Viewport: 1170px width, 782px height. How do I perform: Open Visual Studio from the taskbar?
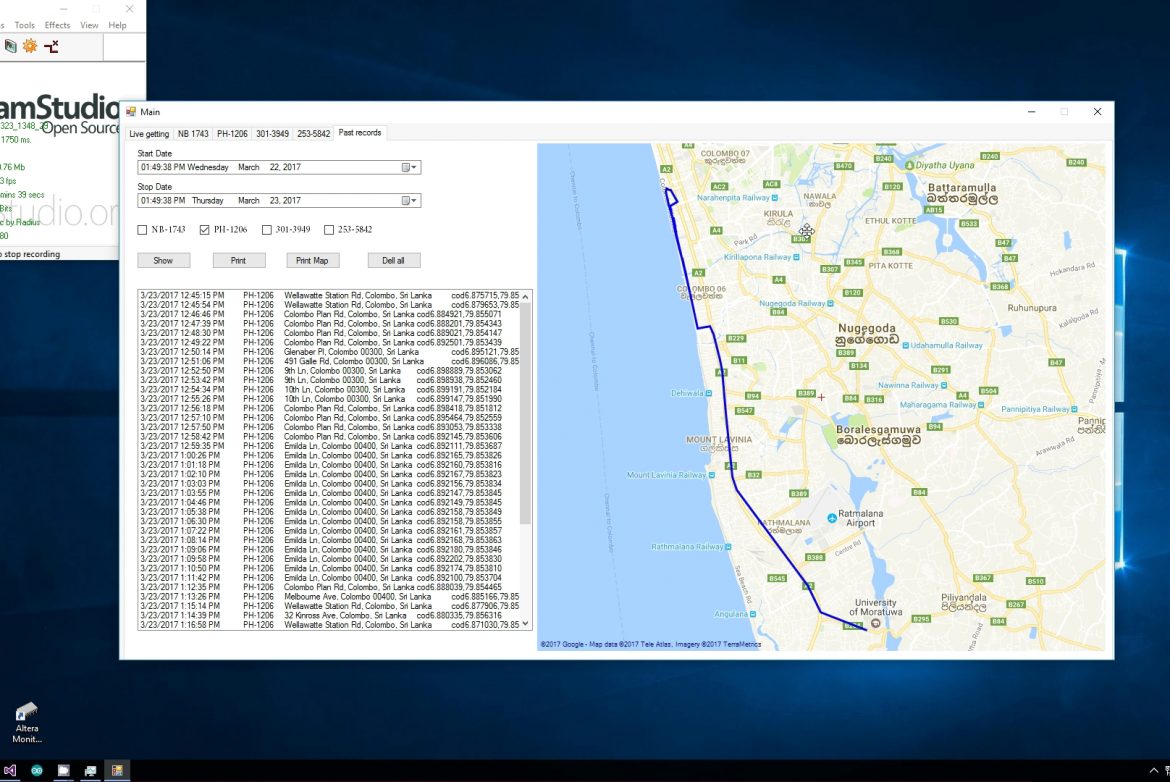(x=10, y=771)
